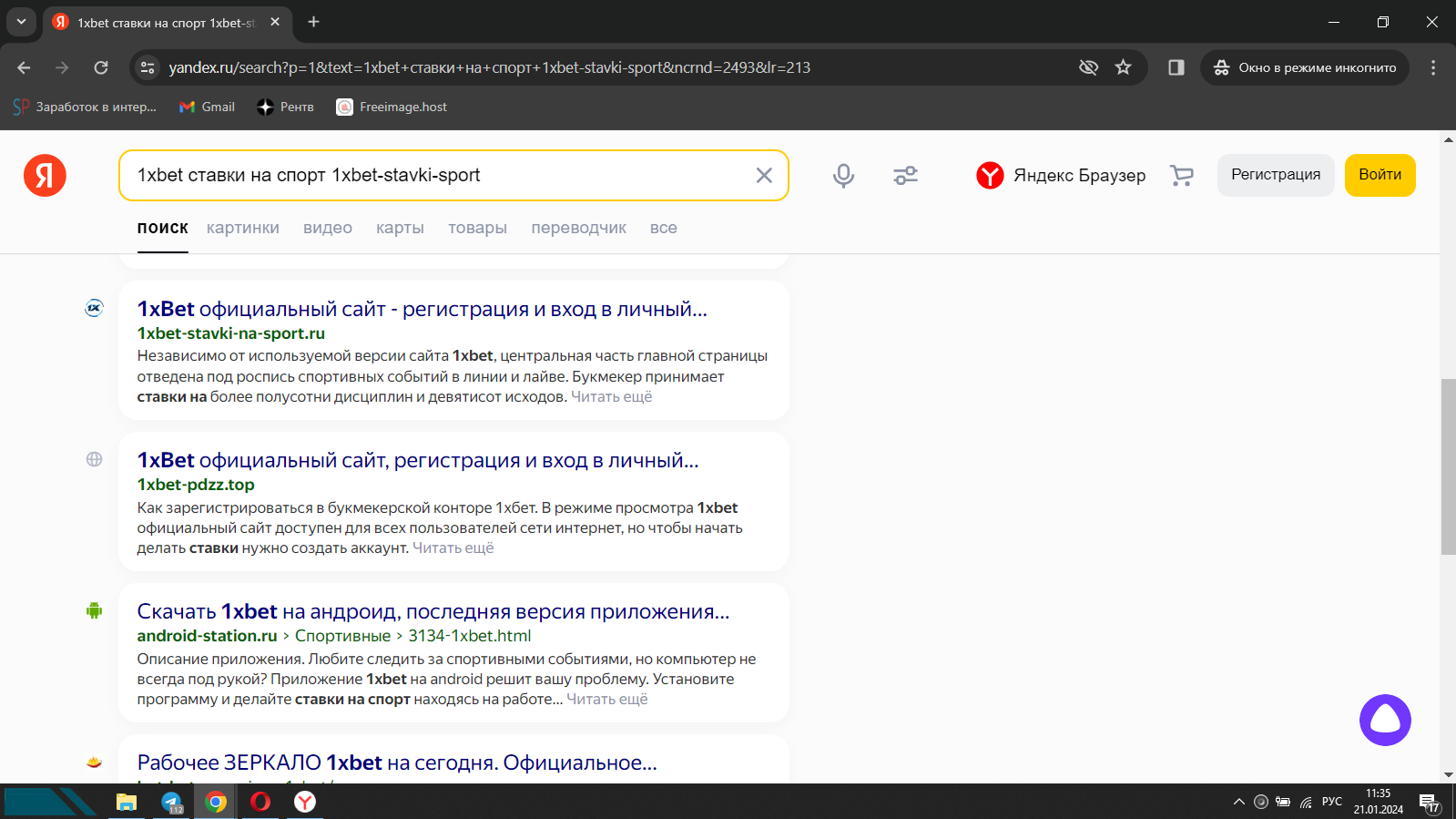This screenshot has width=1456, height=819.
Task: Click the browser address bar URL
Action: pos(490,67)
